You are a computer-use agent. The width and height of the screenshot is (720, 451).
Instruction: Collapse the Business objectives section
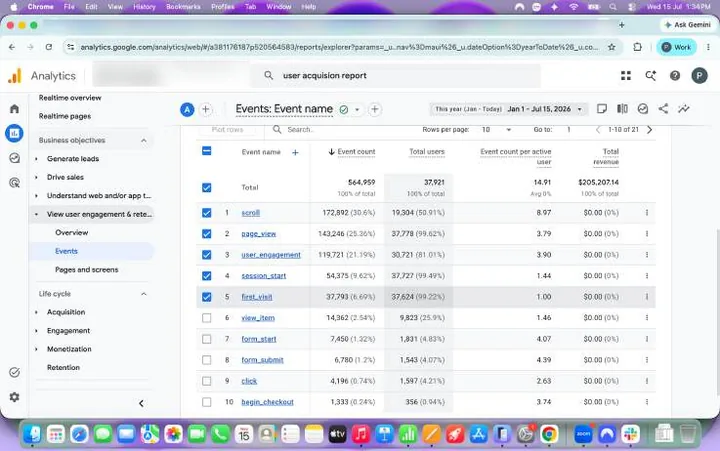(x=144, y=141)
